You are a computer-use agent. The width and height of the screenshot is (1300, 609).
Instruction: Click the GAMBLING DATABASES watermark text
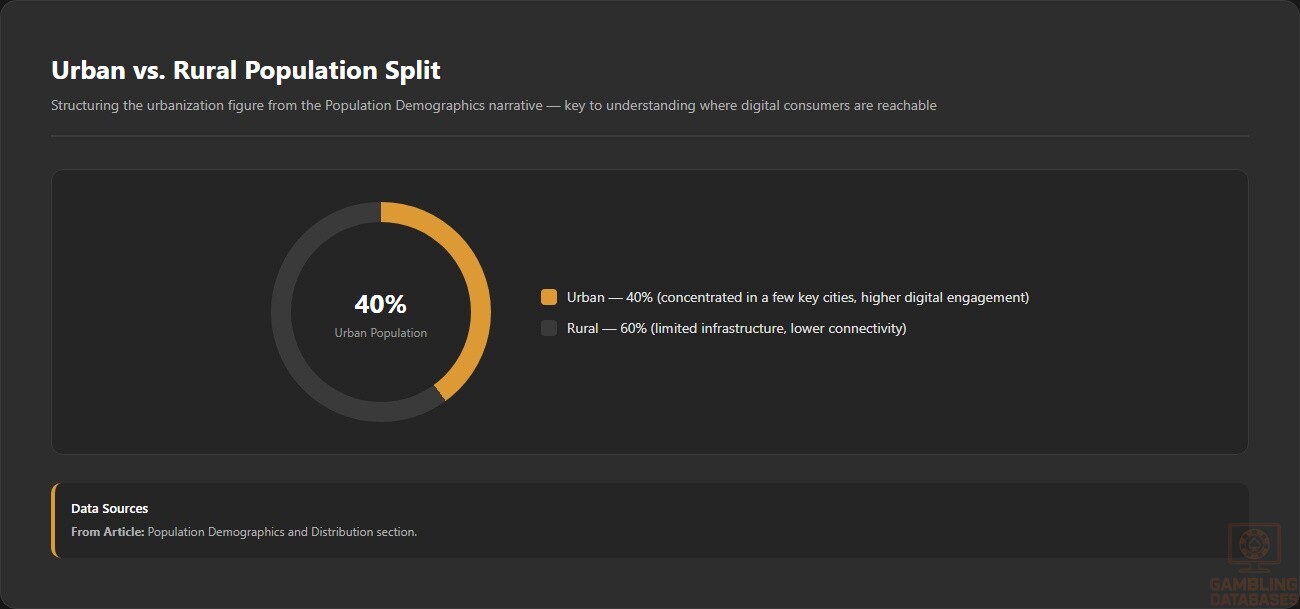click(x=1254, y=591)
